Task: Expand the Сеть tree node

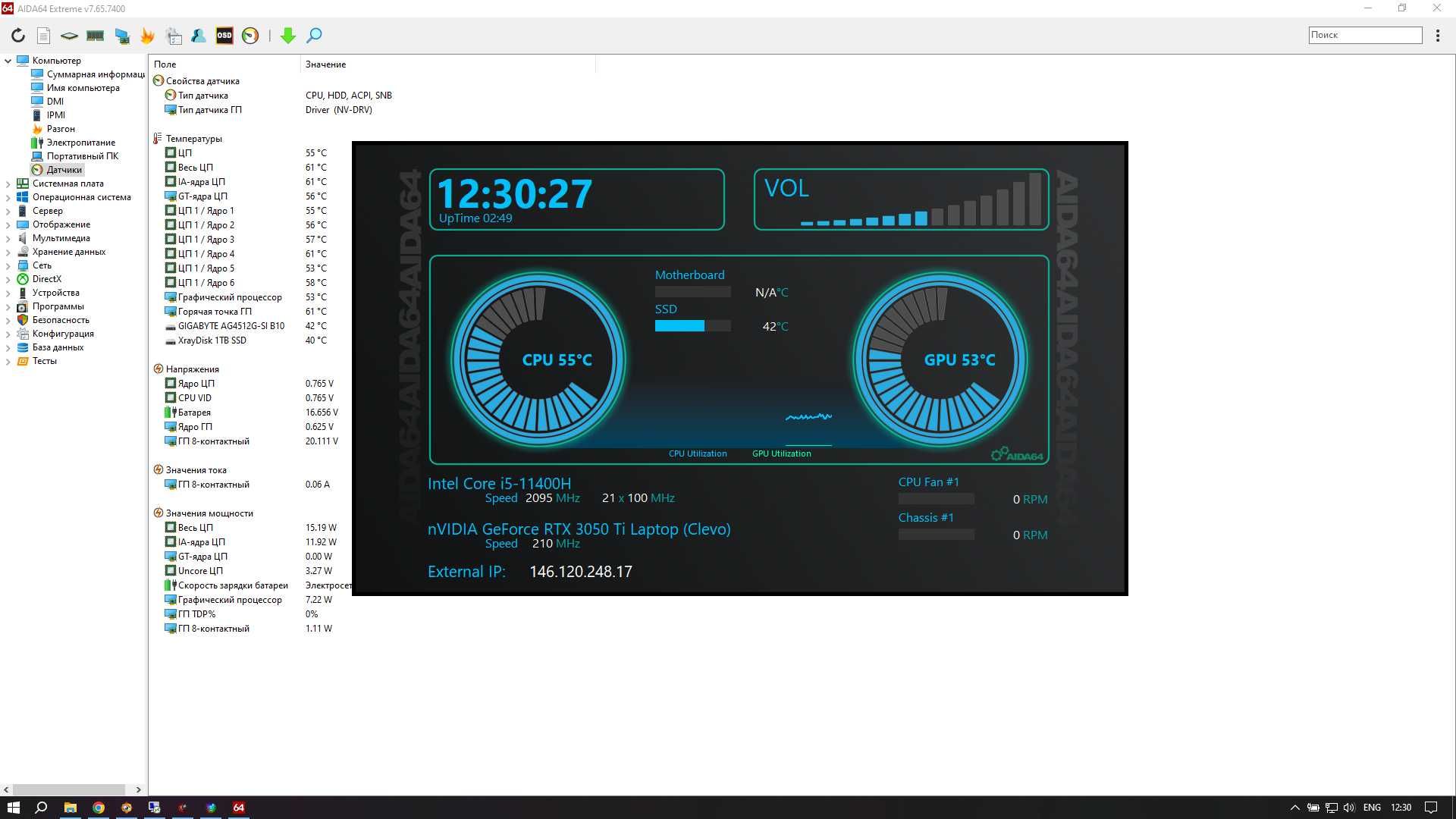Action: click(x=8, y=265)
